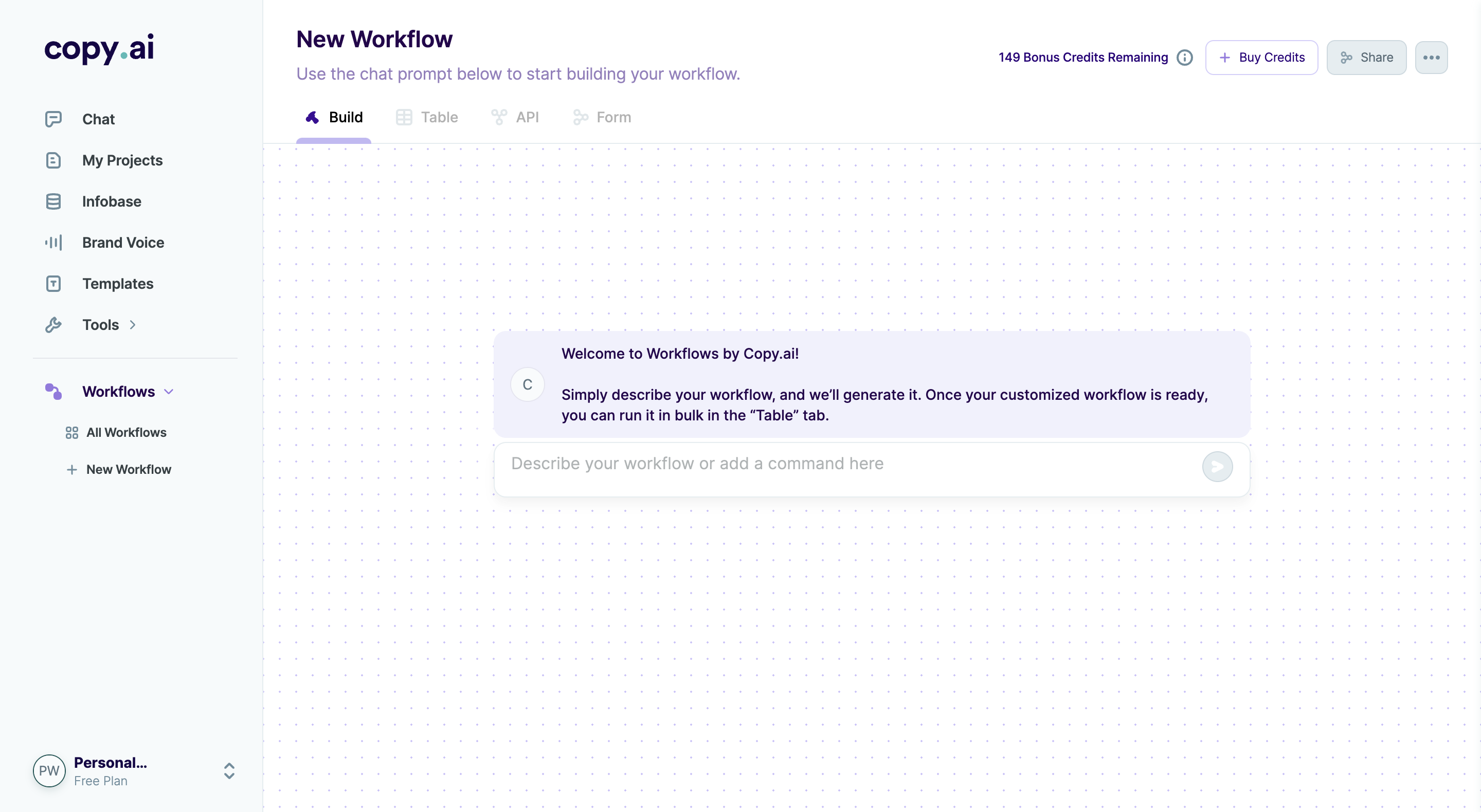The width and height of the screenshot is (1481, 812).
Task: Click the 149 Bonus Credits Remaining text
Action: point(1083,58)
